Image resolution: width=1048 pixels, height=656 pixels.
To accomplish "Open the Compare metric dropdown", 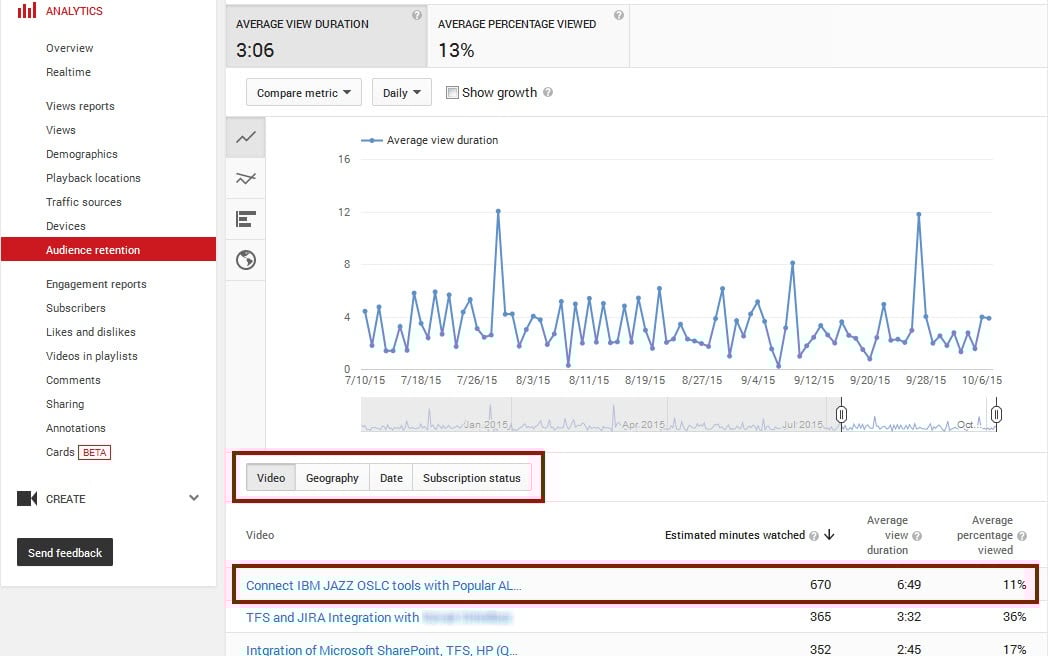I will tap(303, 92).
